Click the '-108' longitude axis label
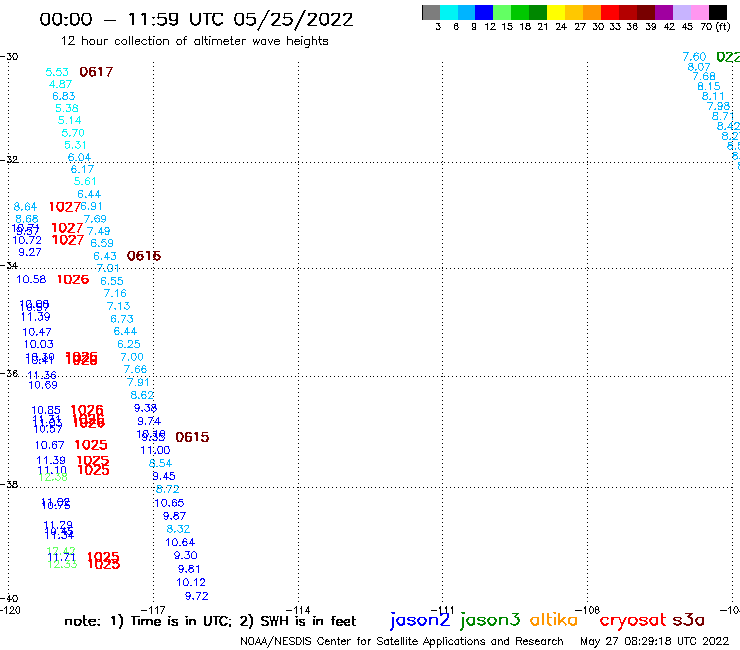 [x=587, y=610]
